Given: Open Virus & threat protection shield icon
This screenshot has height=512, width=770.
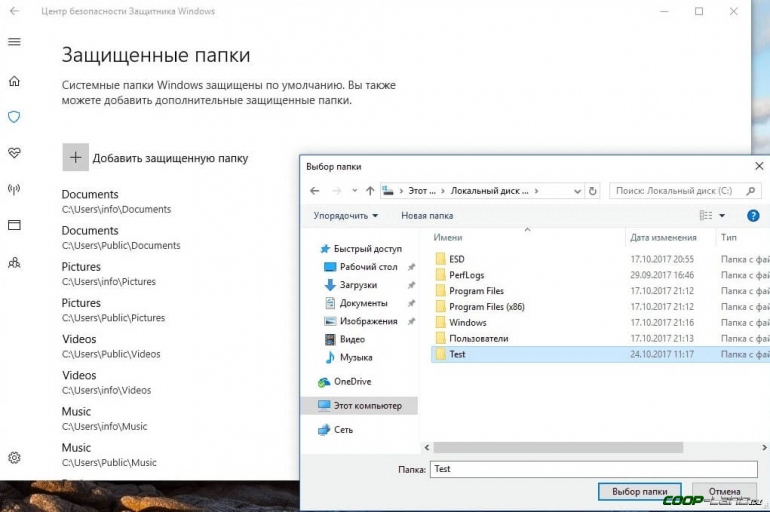Looking at the screenshot, I should coord(14,117).
